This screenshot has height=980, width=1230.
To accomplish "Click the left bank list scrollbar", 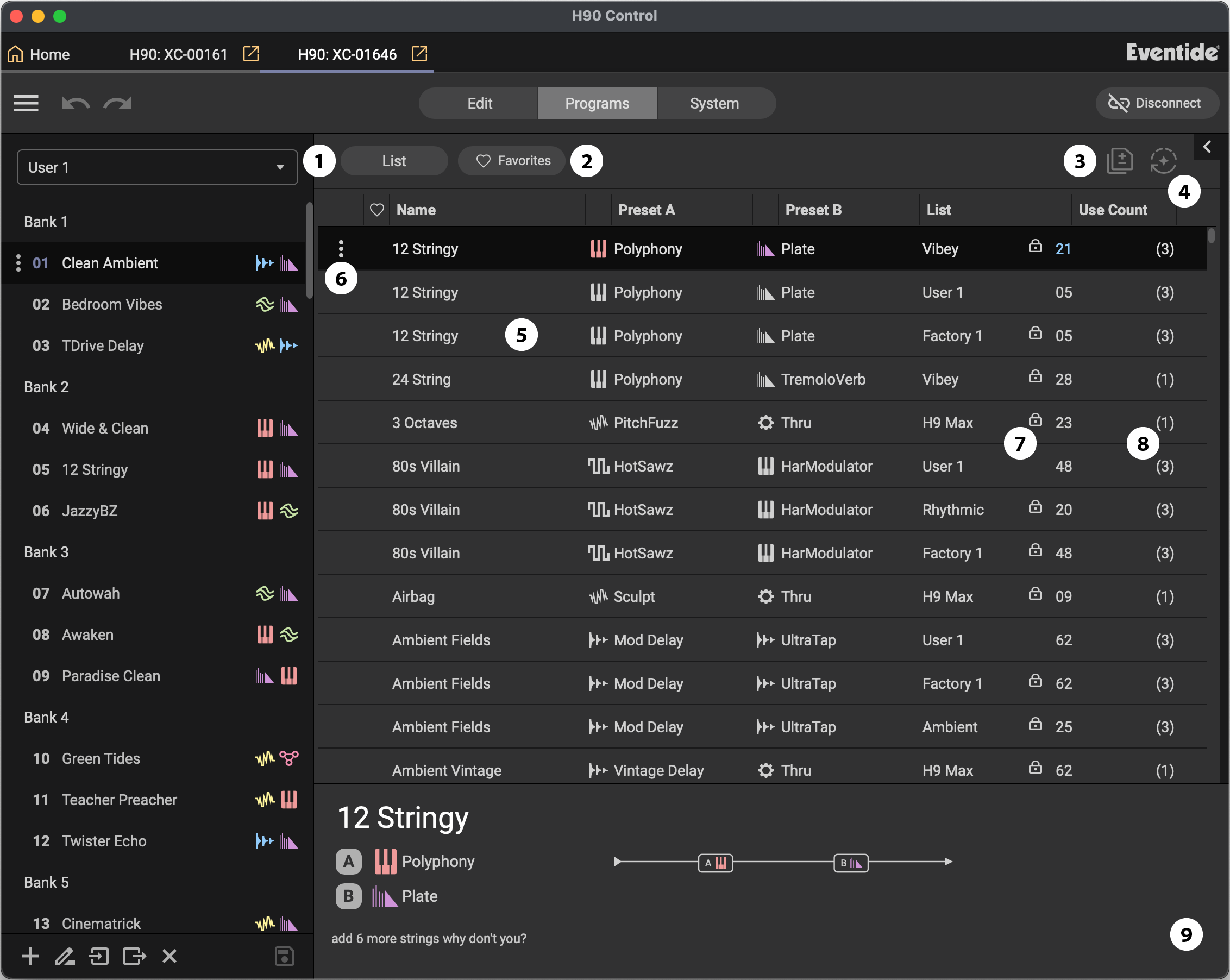I will click(x=309, y=250).
